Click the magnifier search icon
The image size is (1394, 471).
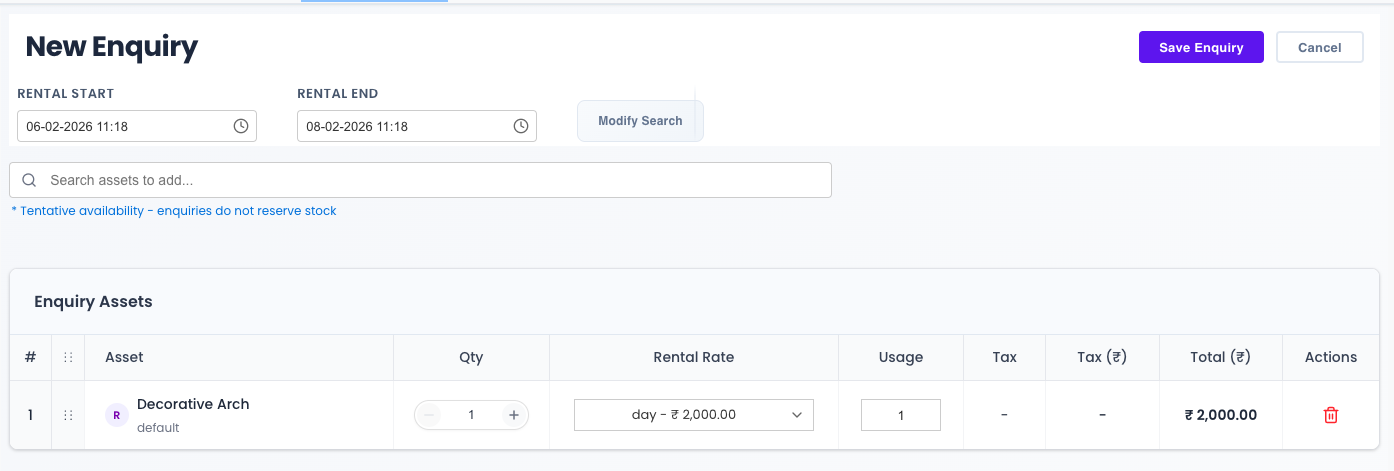point(29,180)
